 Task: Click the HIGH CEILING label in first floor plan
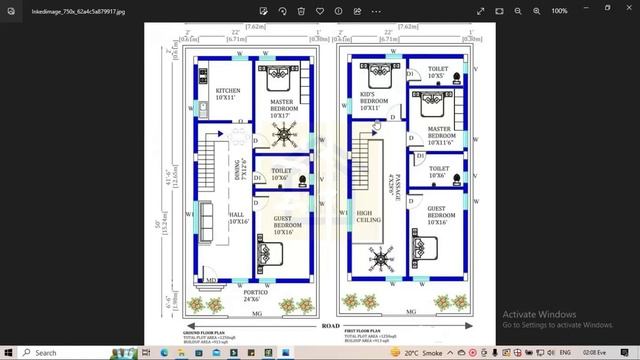click(x=369, y=216)
